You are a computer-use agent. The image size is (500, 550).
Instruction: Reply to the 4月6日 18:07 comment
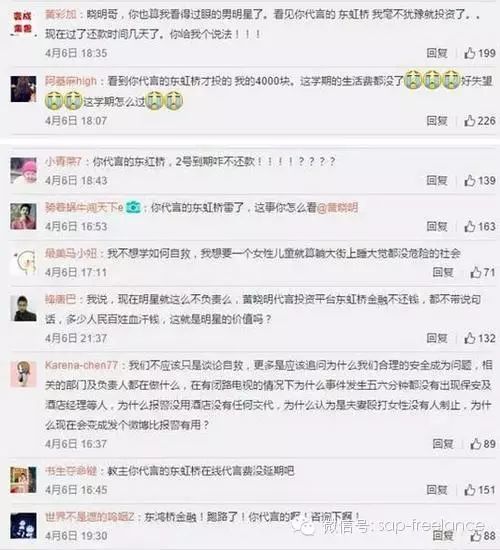click(437, 121)
